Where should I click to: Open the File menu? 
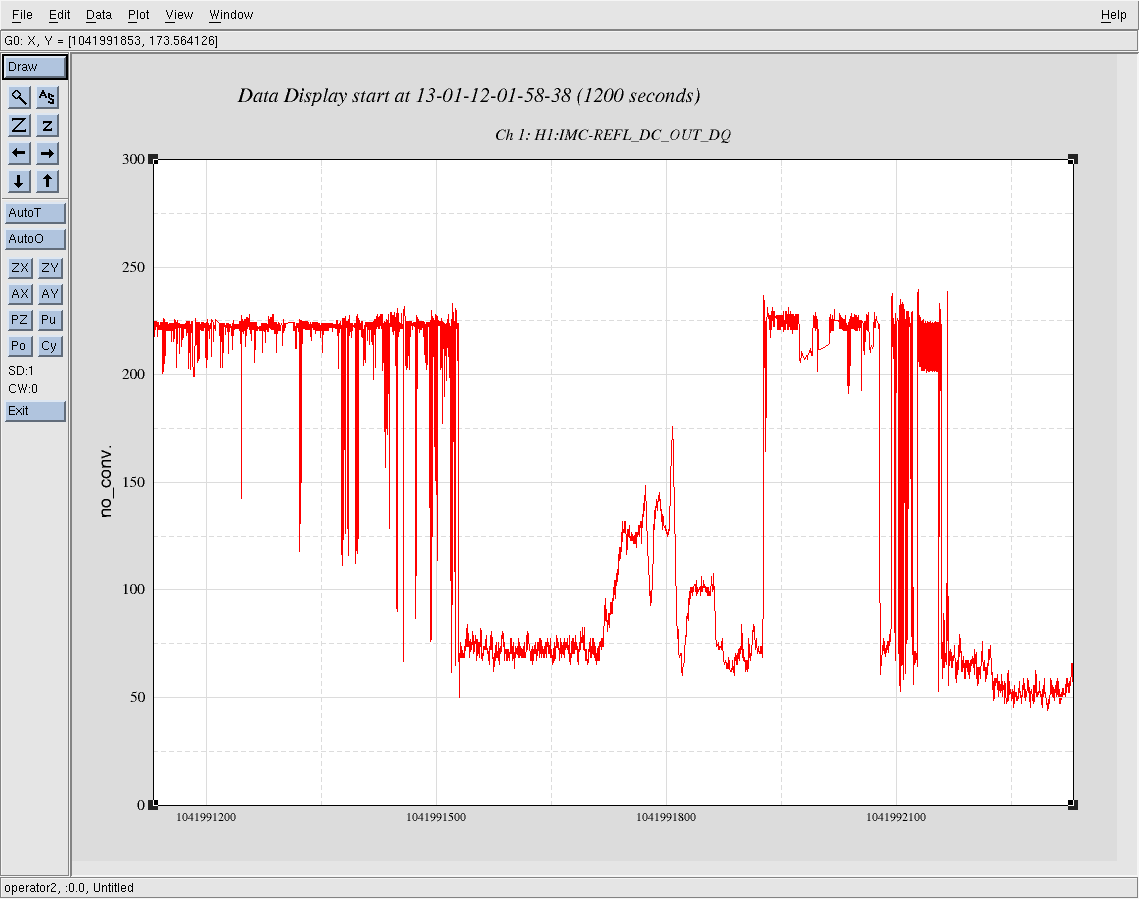(23, 15)
